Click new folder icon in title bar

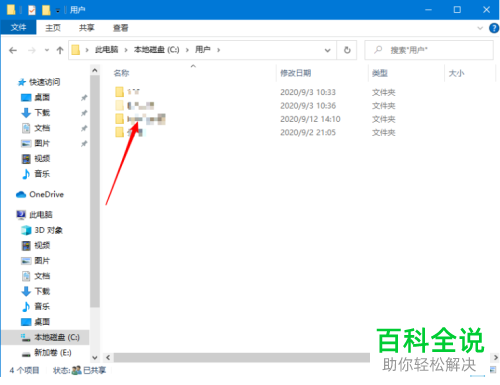coord(46,10)
